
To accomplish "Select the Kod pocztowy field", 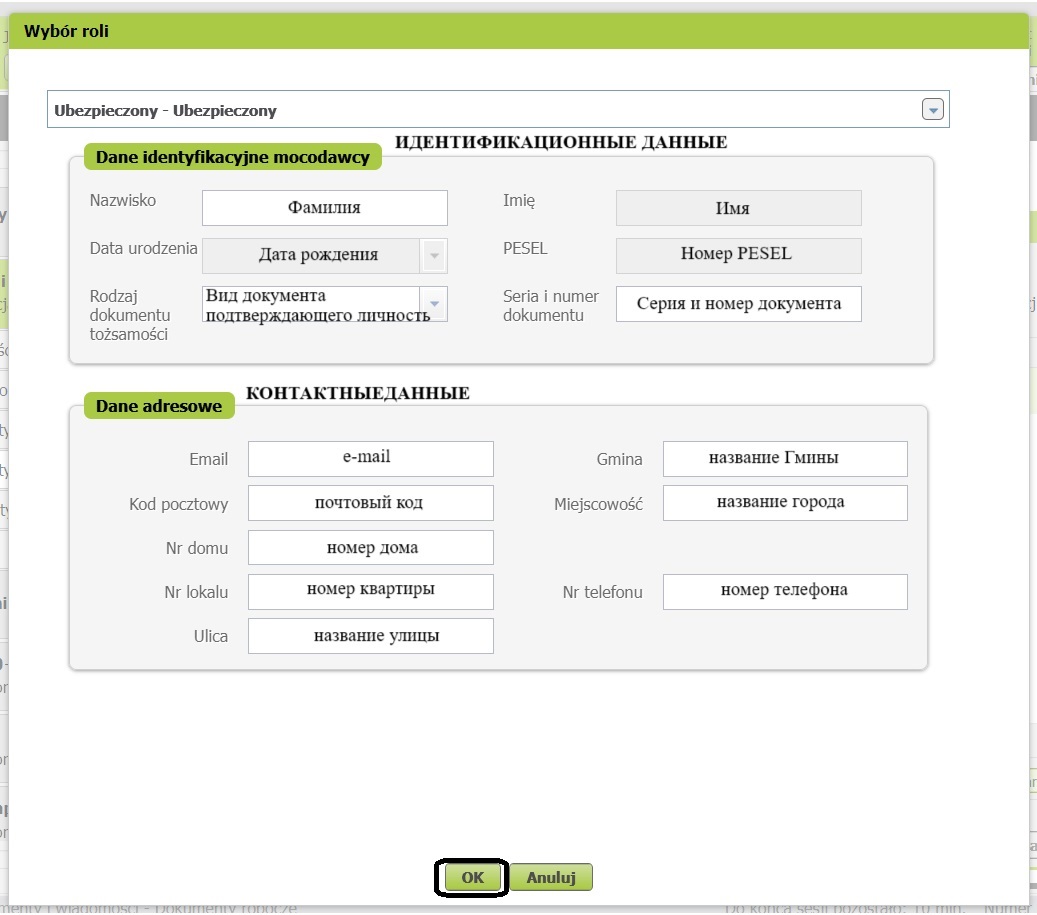I will point(370,503).
